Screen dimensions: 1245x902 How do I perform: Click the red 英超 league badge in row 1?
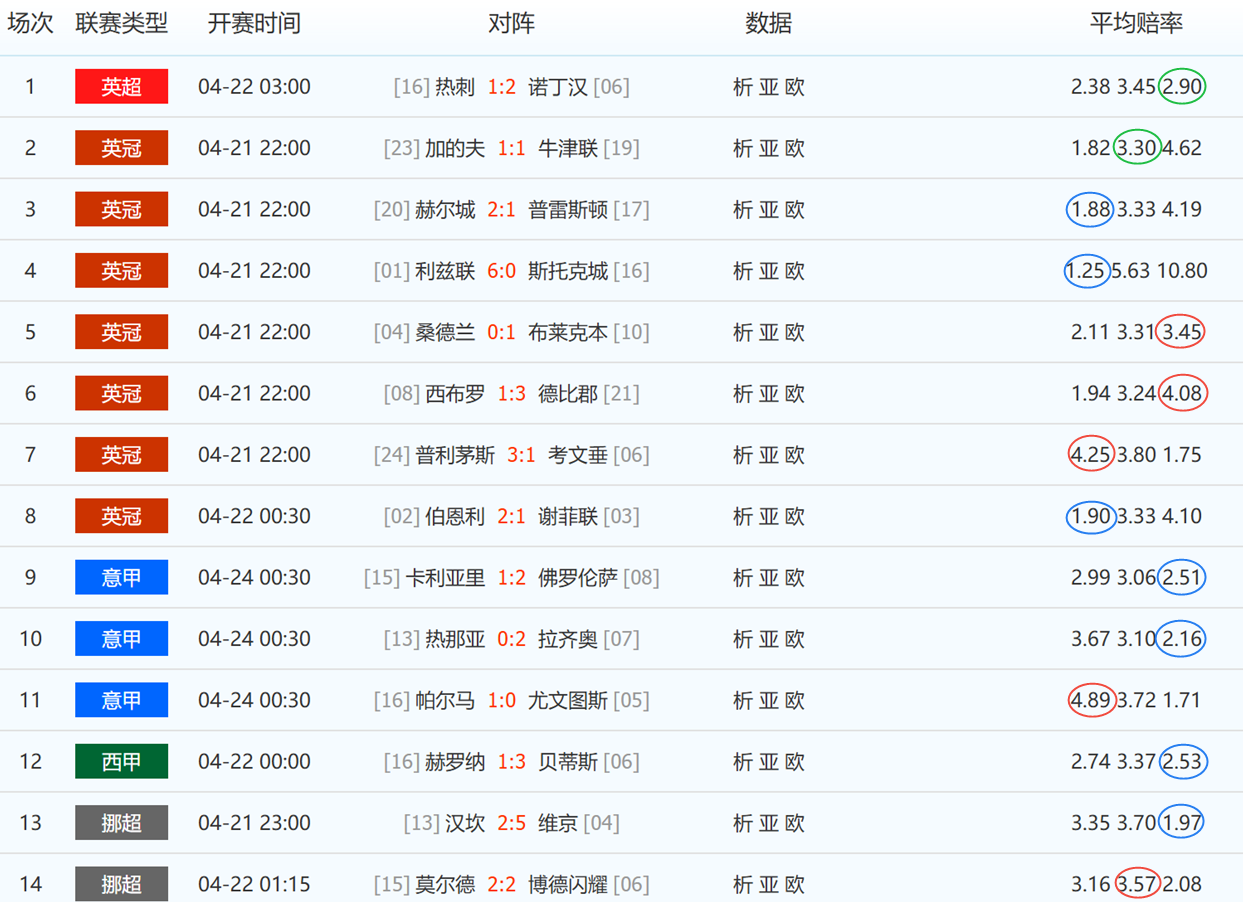pyautogui.click(x=121, y=87)
